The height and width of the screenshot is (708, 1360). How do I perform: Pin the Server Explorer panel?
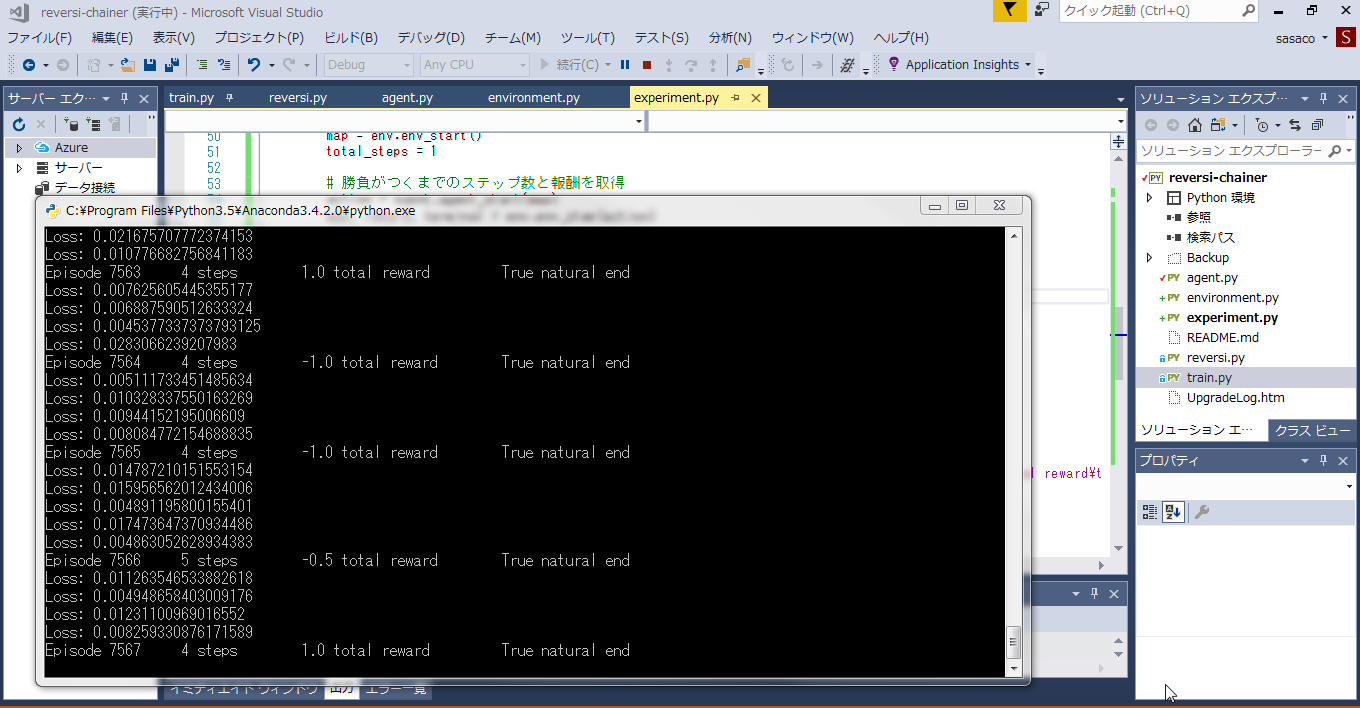point(125,98)
